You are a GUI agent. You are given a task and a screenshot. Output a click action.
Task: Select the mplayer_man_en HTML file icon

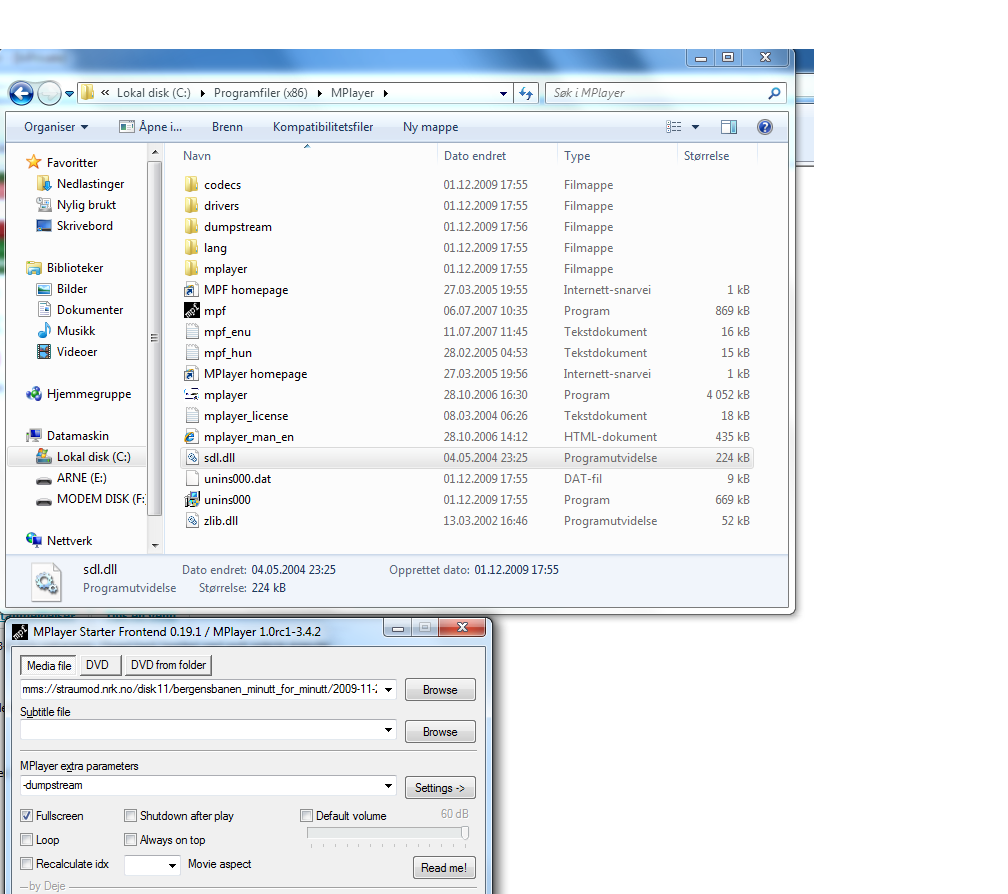click(x=192, y=437)
